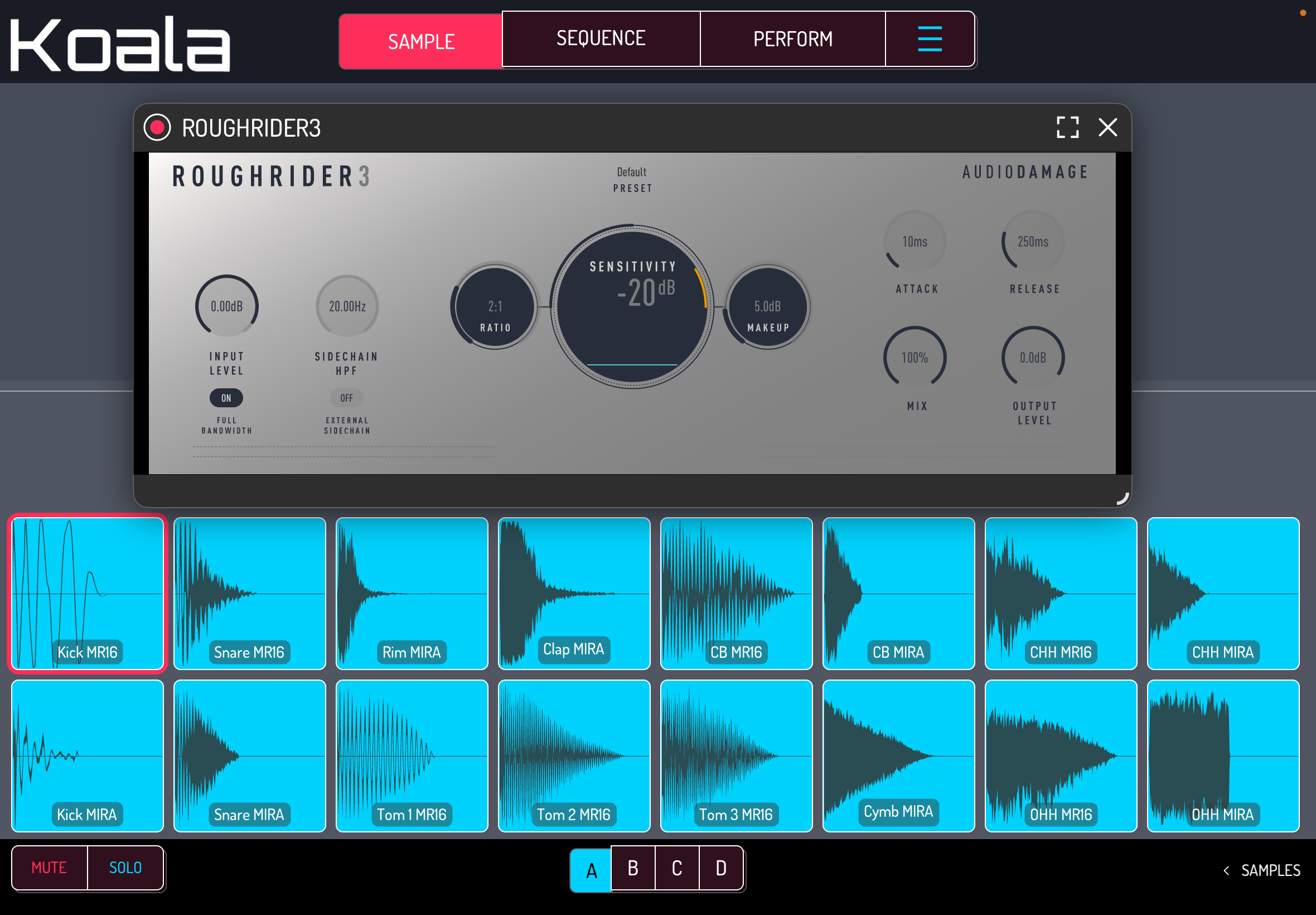The width and height of the screenshot is (1316, 915).
Task: Toggle the MUTE button
Action: click(x=49, y=868)
